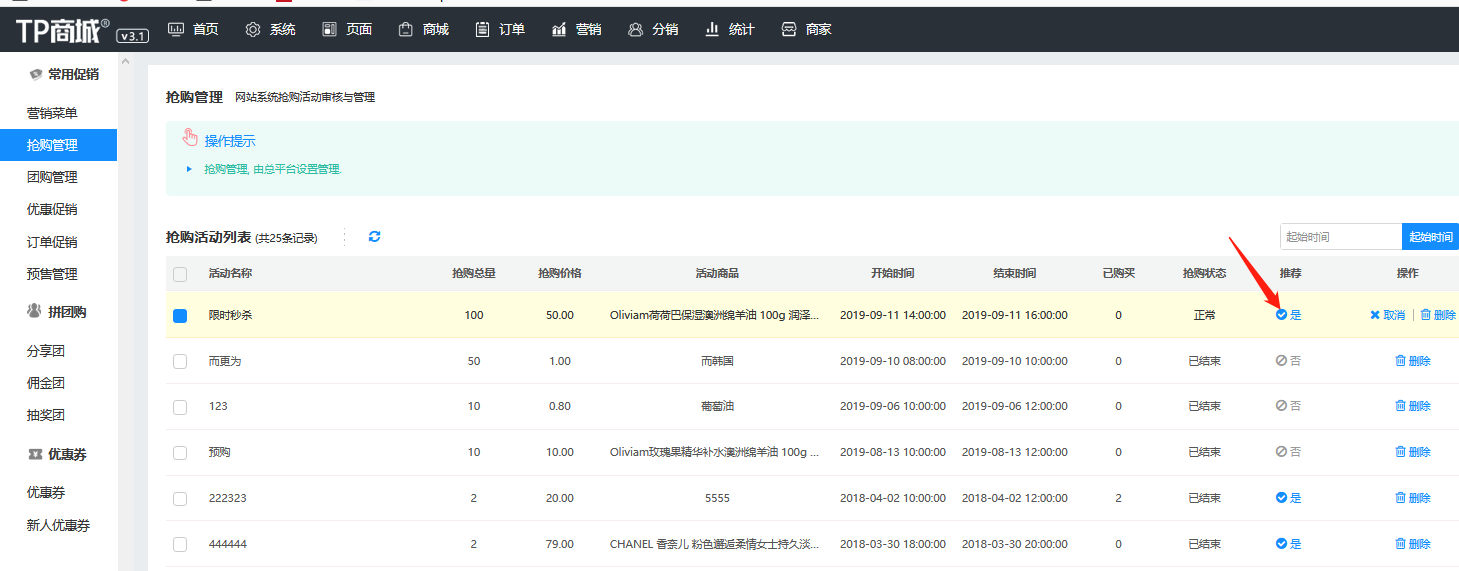This screenshot has width=1459, height=571.
Task: Click the blue 起始时间 button
Action: (1430, 237)
